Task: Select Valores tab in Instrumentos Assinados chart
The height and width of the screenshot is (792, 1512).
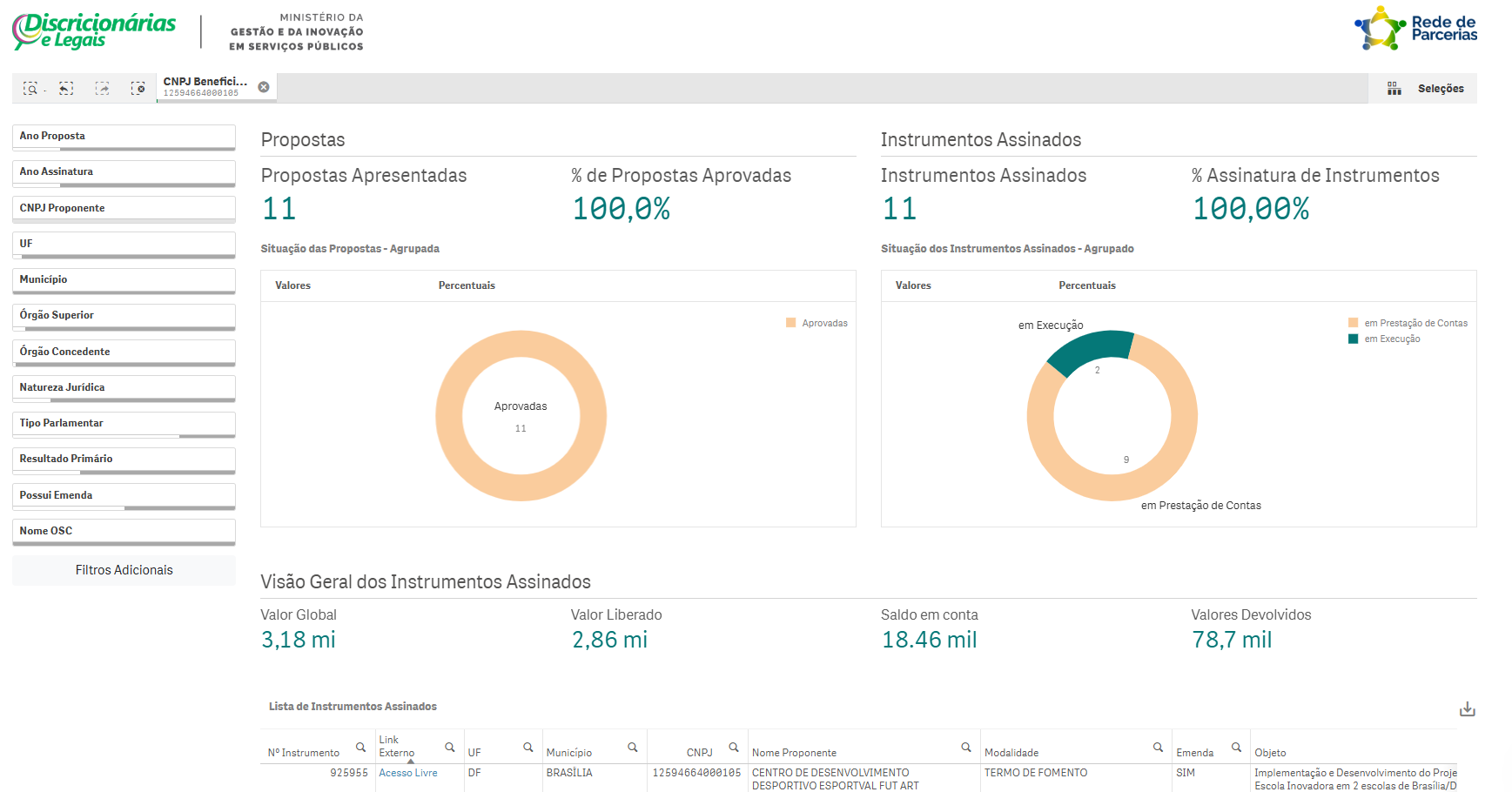Action: click(x=913, y=285)
